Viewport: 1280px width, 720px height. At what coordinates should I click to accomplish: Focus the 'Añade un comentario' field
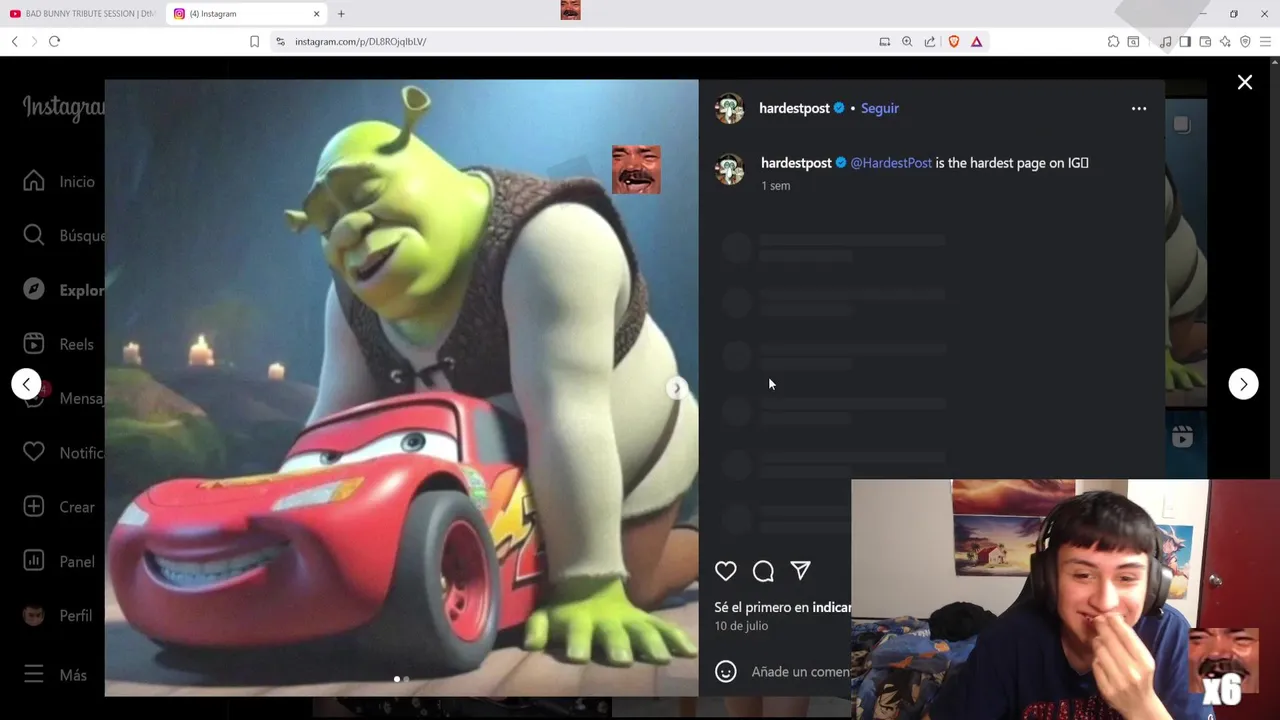(x=801, y=672)
